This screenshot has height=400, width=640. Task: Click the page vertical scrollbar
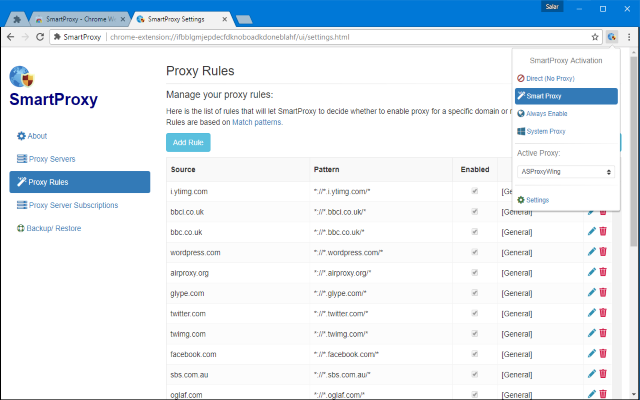(633, 151)
